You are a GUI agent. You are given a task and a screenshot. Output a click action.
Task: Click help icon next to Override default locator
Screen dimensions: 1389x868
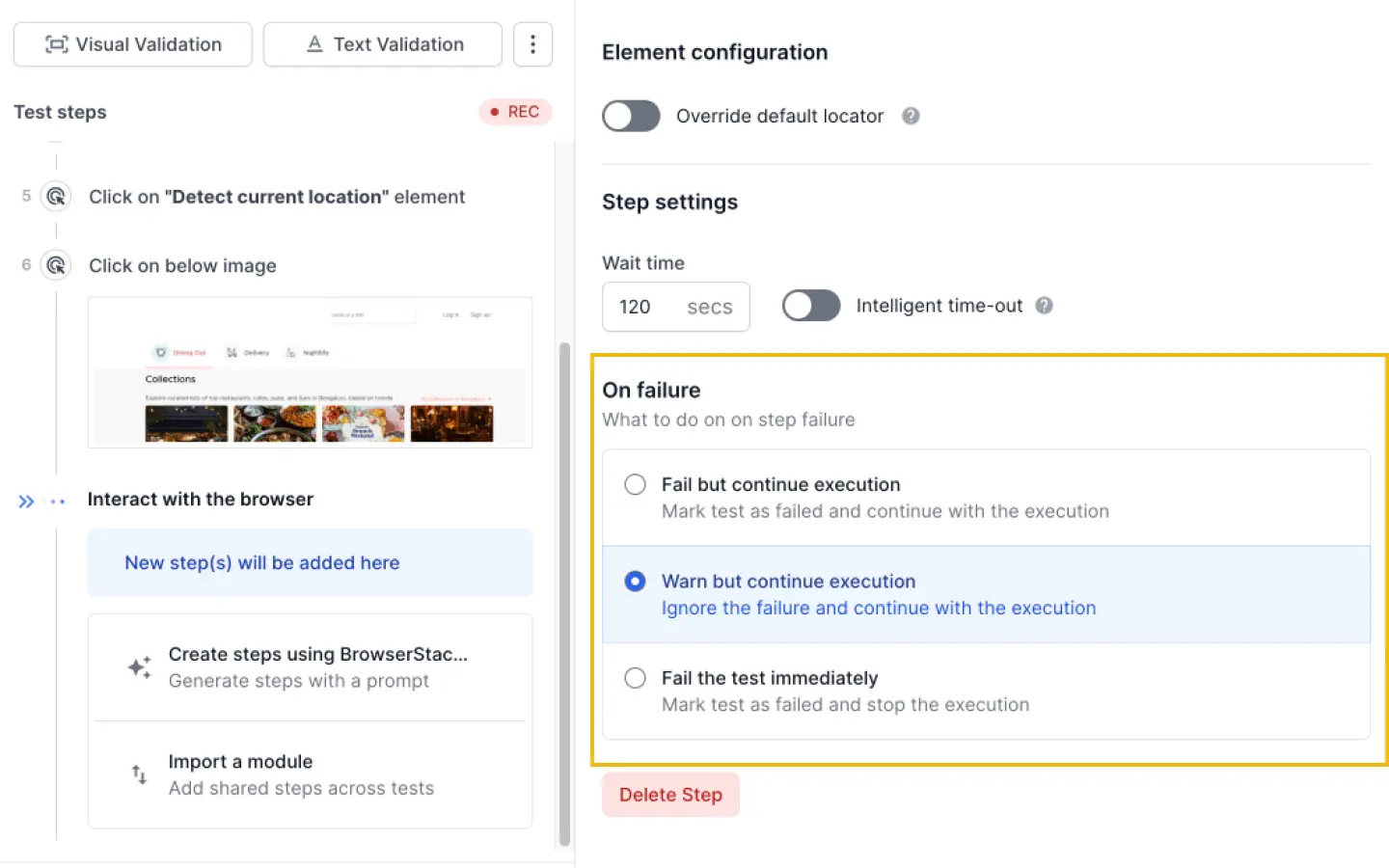tap(911, 116)
